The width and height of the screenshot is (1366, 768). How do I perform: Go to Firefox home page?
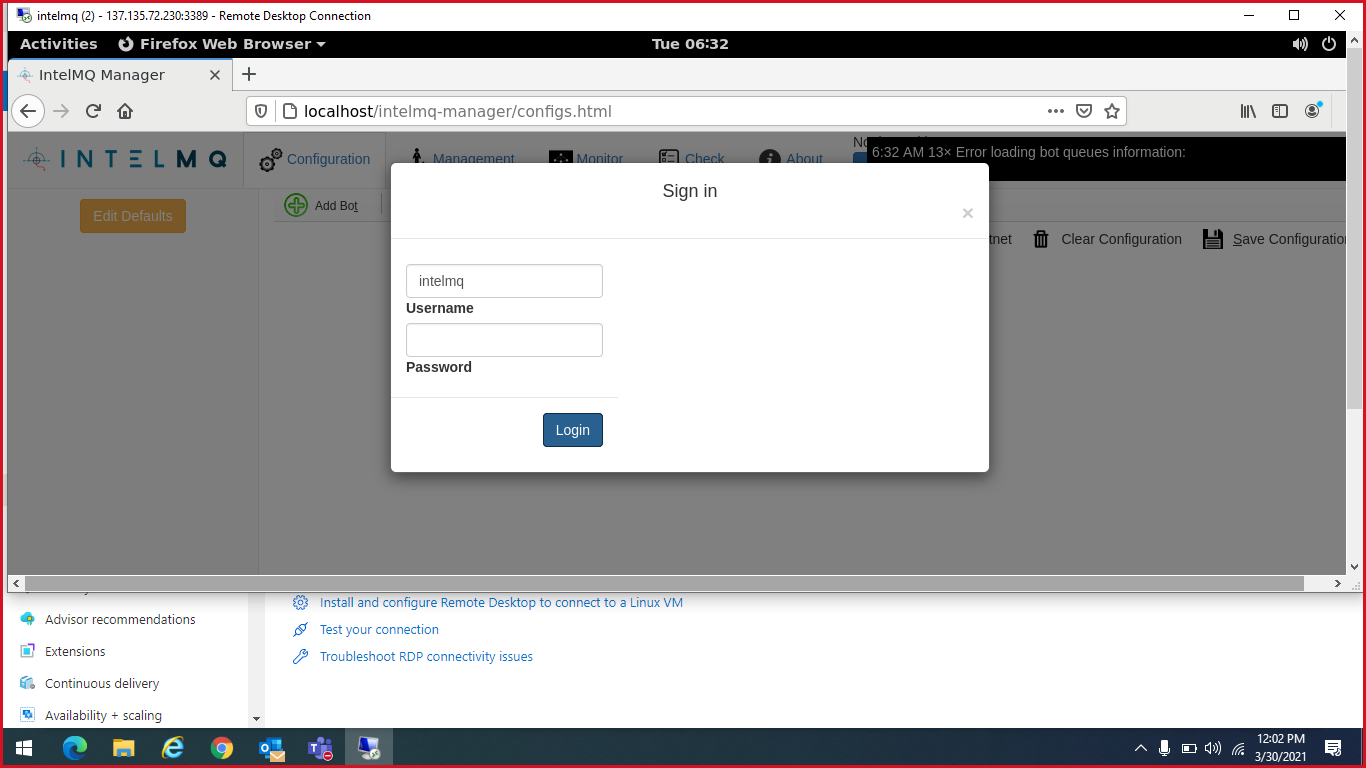tap(125, 111)
